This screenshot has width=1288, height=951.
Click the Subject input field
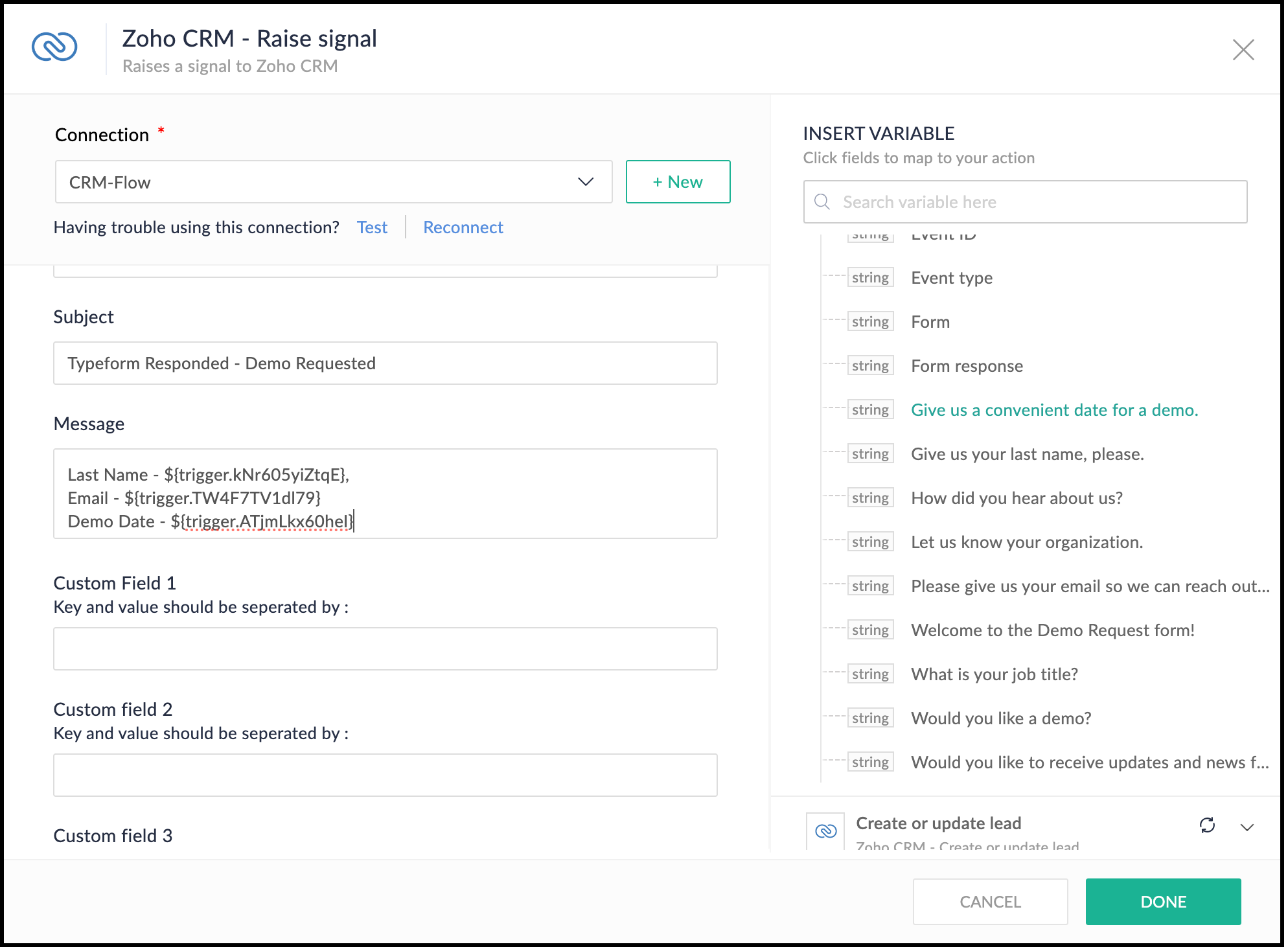click(385, 363)
